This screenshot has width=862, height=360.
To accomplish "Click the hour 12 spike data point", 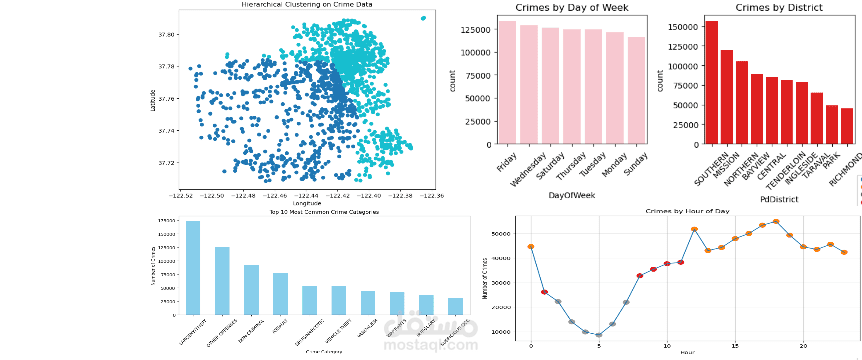I will click(694, 229).
